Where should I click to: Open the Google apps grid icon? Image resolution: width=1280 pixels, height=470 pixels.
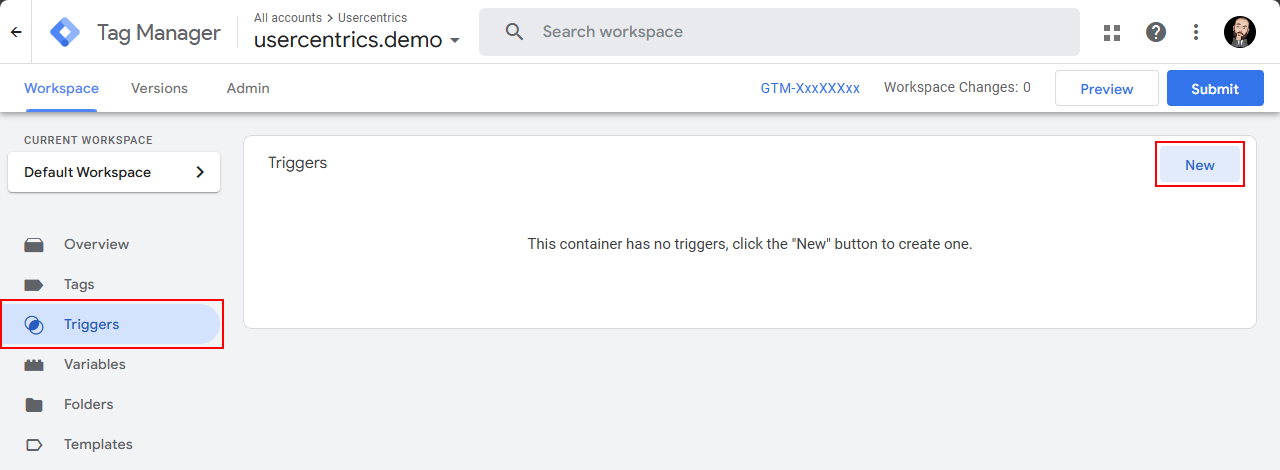click(1112, 32)
